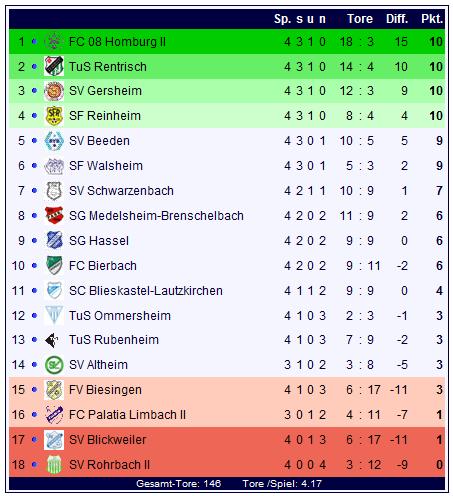Click the SG Medelsheim-Brenschelbach red logo
453x496 pixels.
(54, 215)
